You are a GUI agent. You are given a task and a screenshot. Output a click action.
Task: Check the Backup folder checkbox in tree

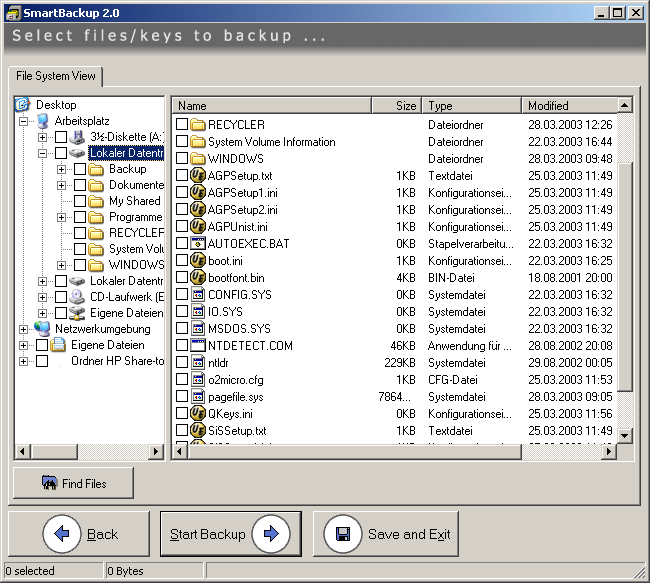[80, 169]
